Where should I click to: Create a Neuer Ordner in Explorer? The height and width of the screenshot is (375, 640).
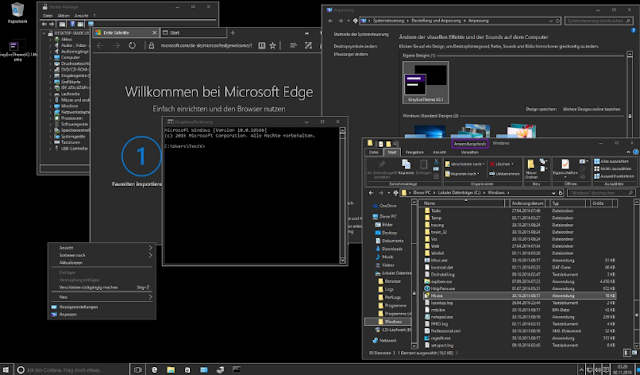tap(531, 169)
